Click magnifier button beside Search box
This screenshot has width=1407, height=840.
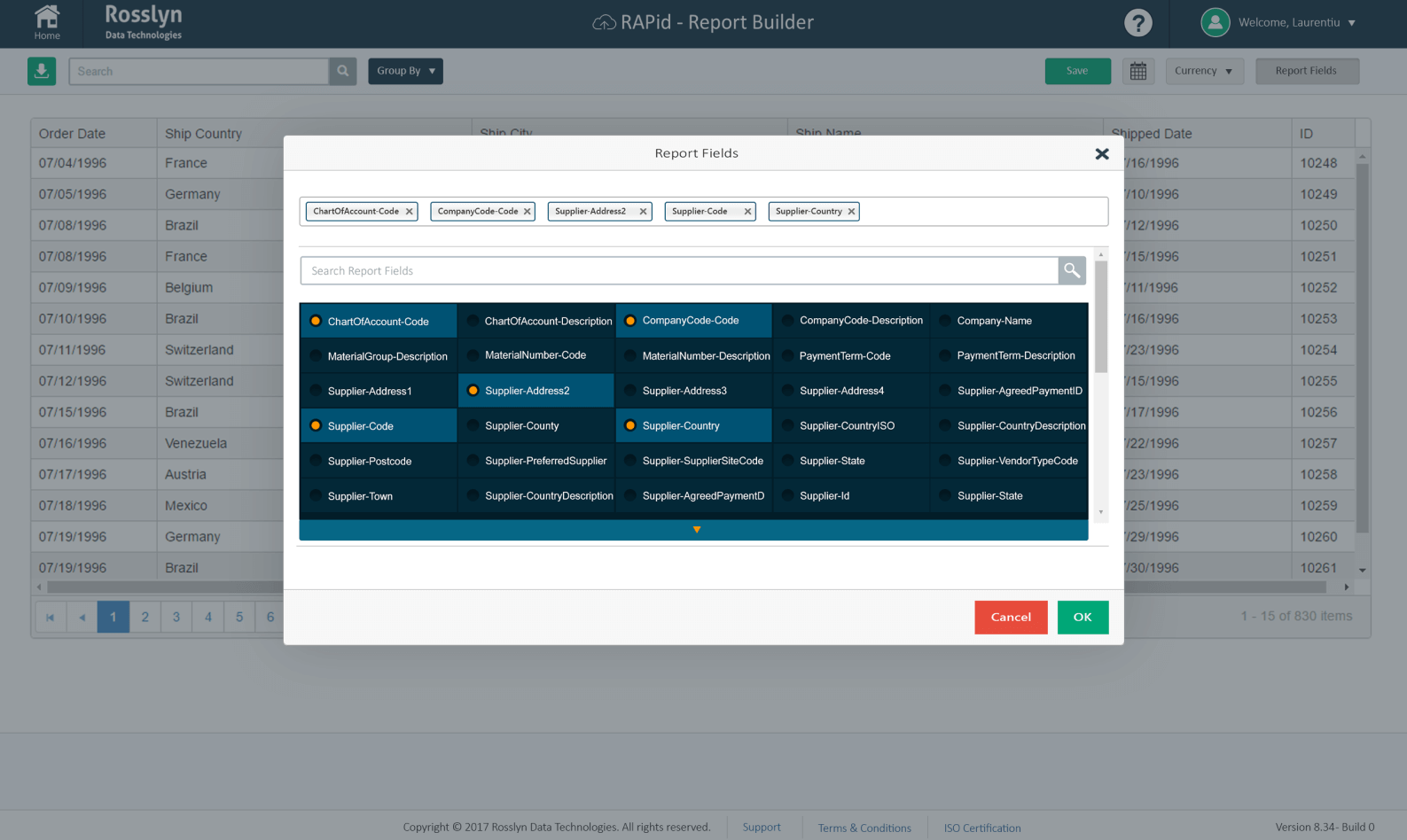pos(343,71)
